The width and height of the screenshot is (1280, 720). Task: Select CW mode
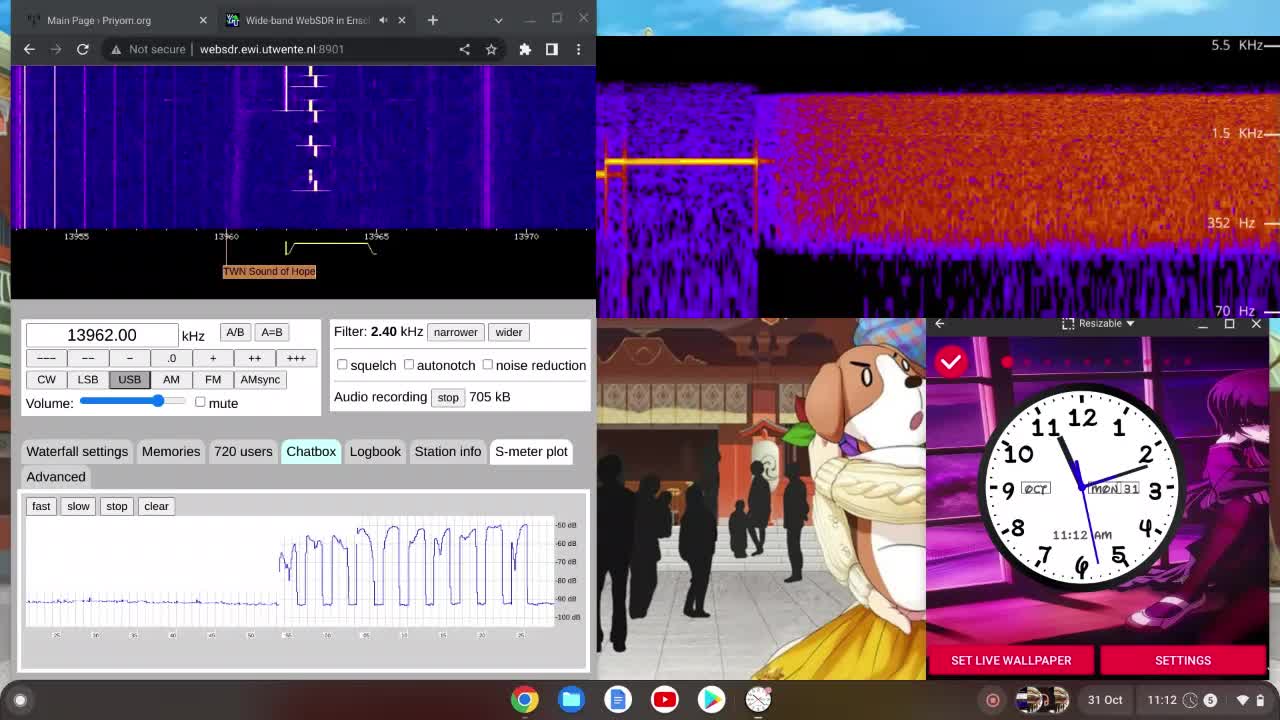(x=46, y=379)
